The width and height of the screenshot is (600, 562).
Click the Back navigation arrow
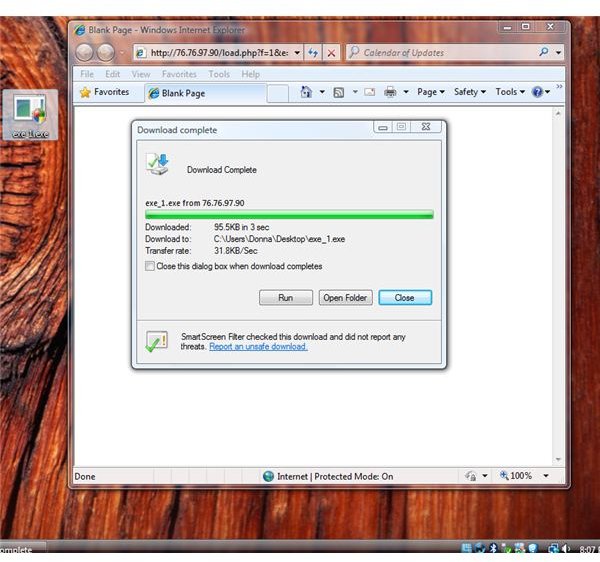84,52
